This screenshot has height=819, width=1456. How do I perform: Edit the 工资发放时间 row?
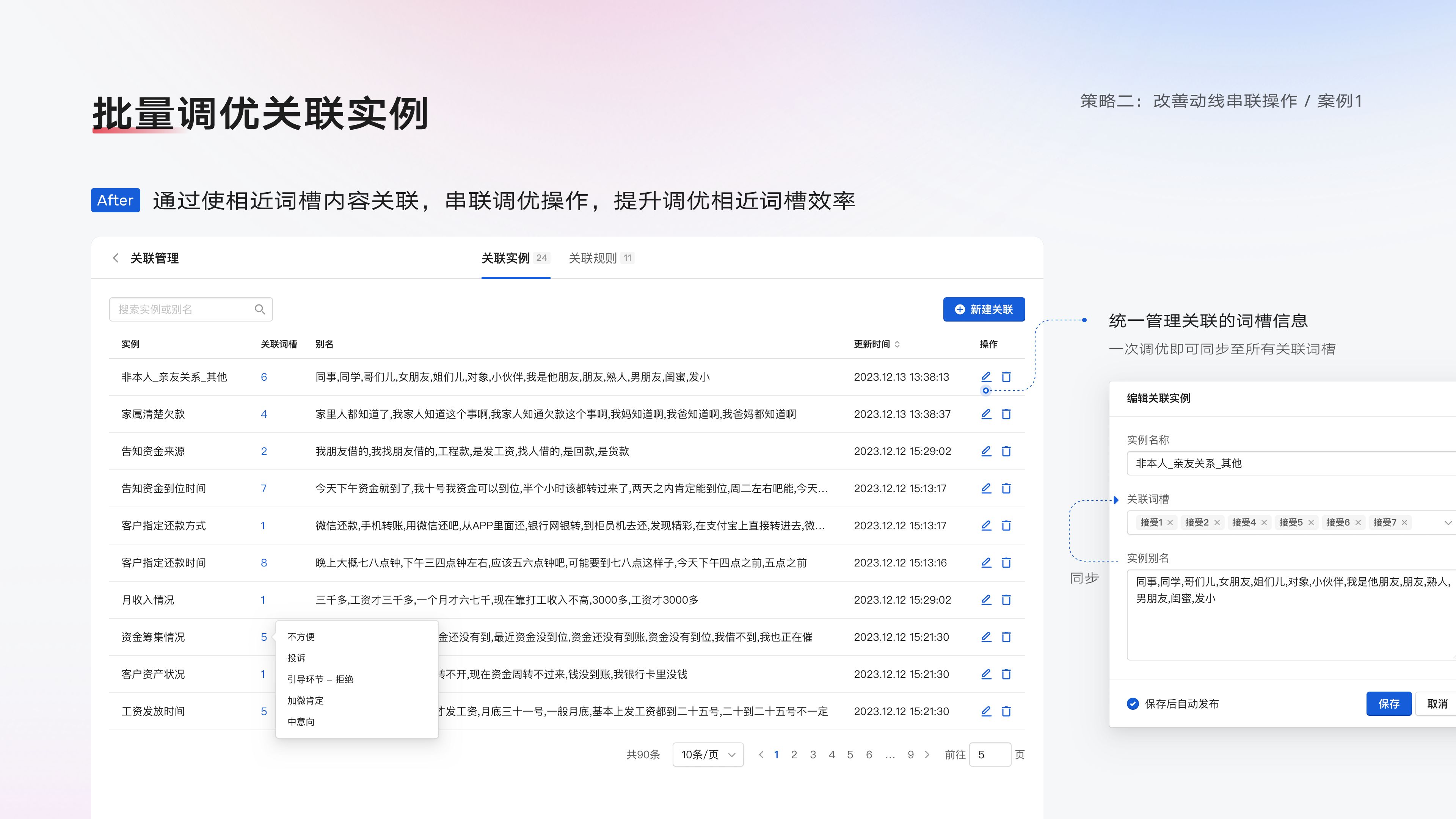[x=986, y=711]
